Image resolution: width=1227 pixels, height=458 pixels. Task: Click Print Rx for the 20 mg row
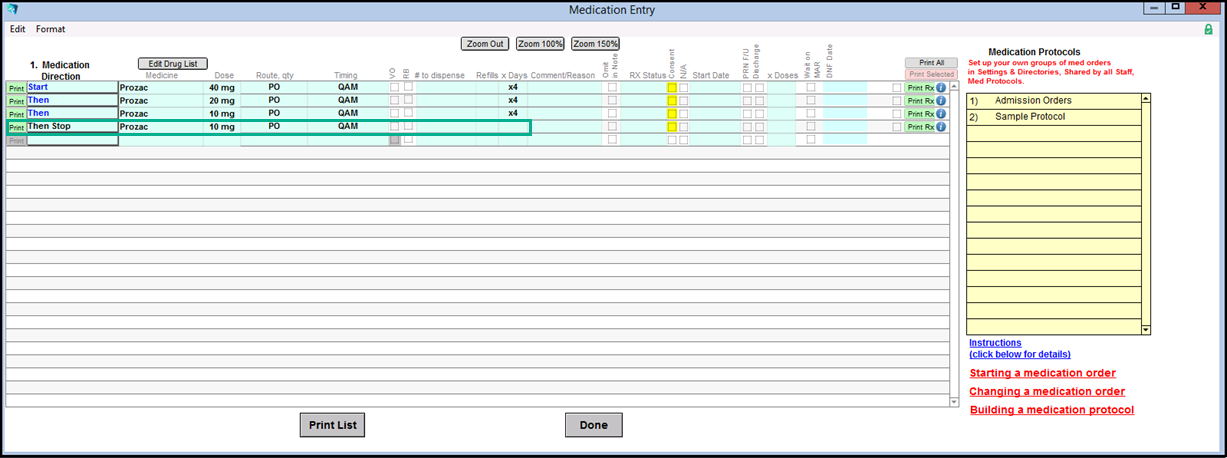tap(920, 101)
